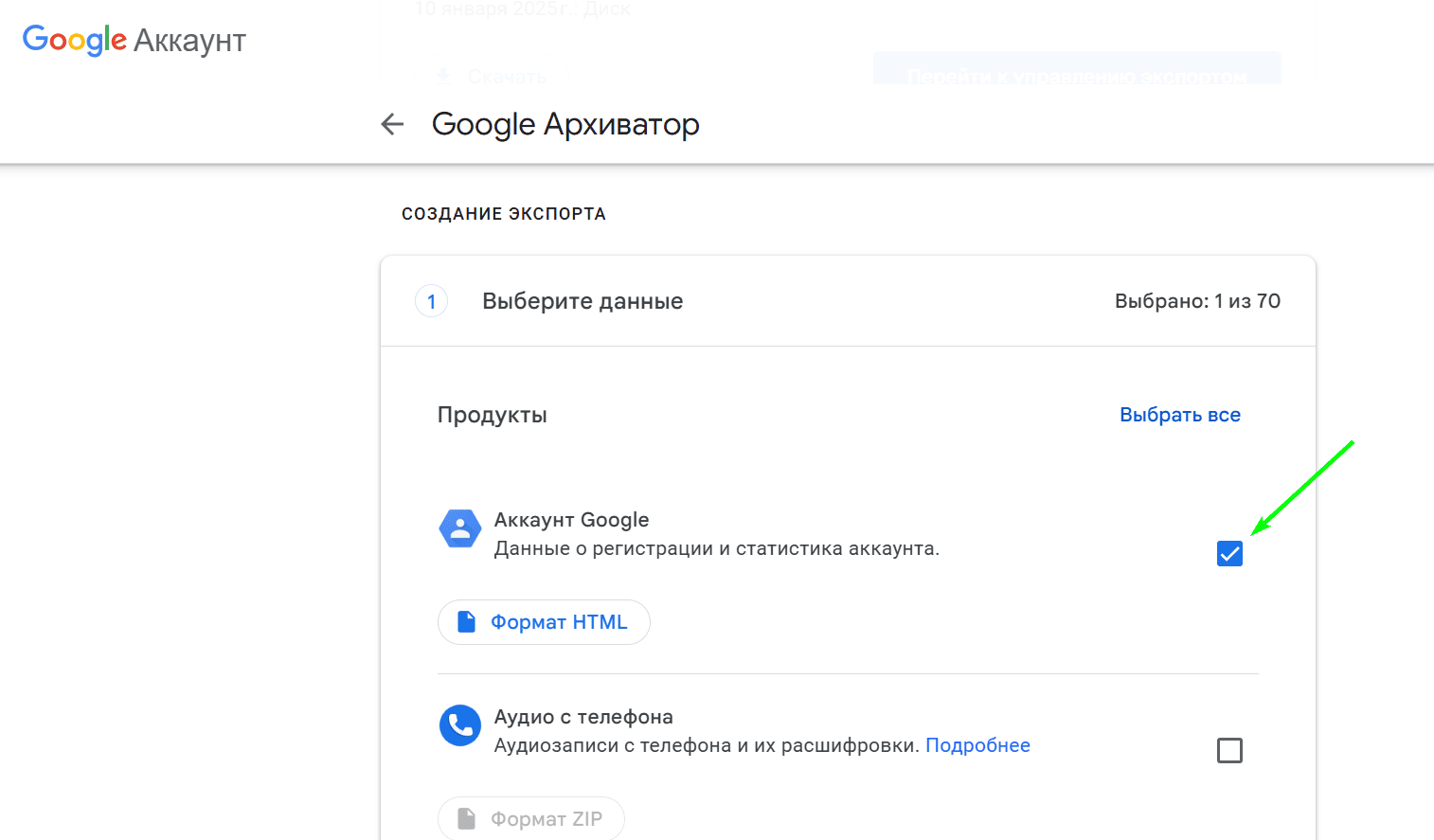Click the document icon in Формат HTML

(466, 622)
